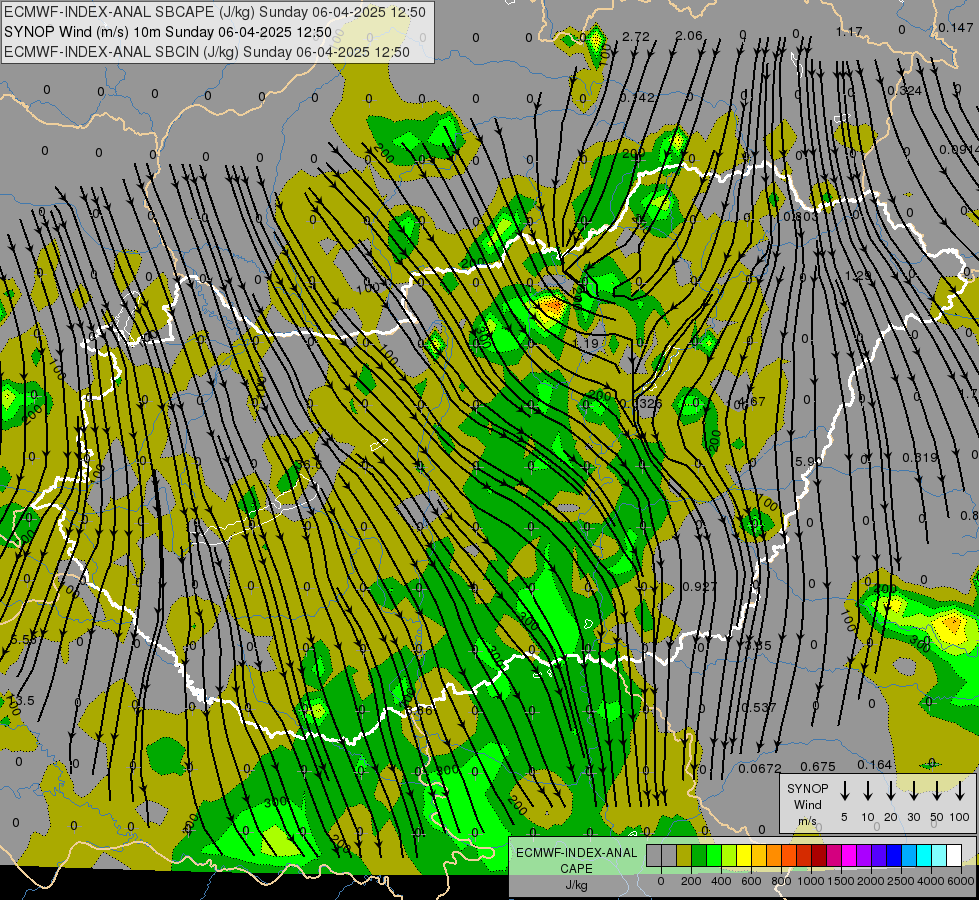This screenshot has height=900, width=979.
Task: Click the 'SYNOP Wind m/s' legend label
Action: click(x=807, y=805)
